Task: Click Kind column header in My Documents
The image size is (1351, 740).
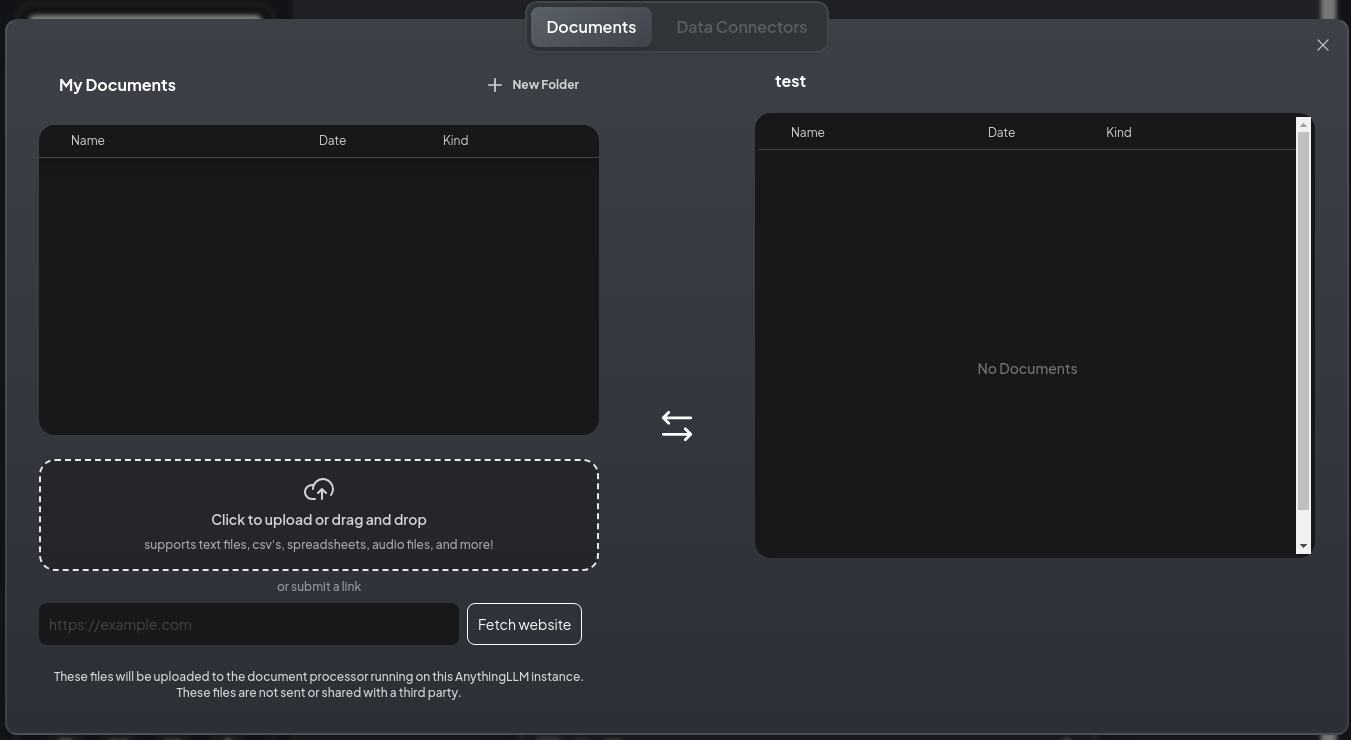Action: coord(455,141)
